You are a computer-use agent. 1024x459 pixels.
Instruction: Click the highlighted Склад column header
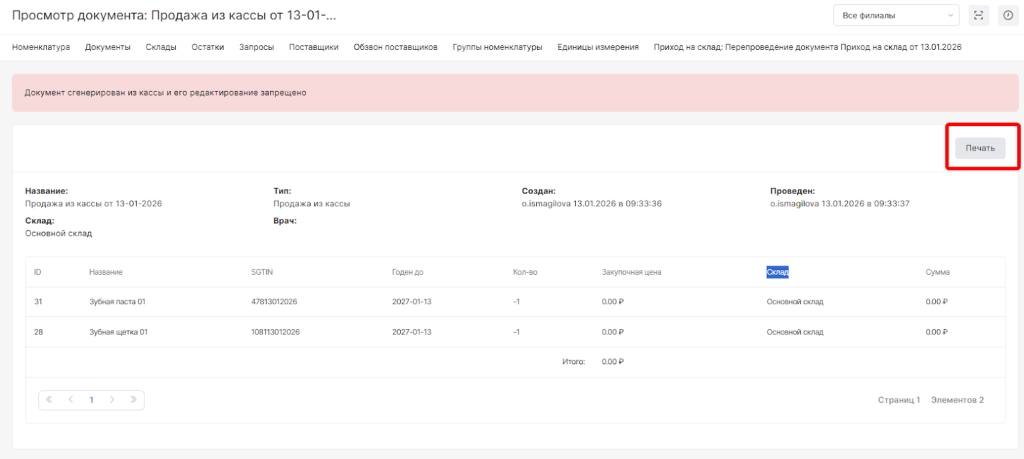pyautogui.click(x=778, y=271)
